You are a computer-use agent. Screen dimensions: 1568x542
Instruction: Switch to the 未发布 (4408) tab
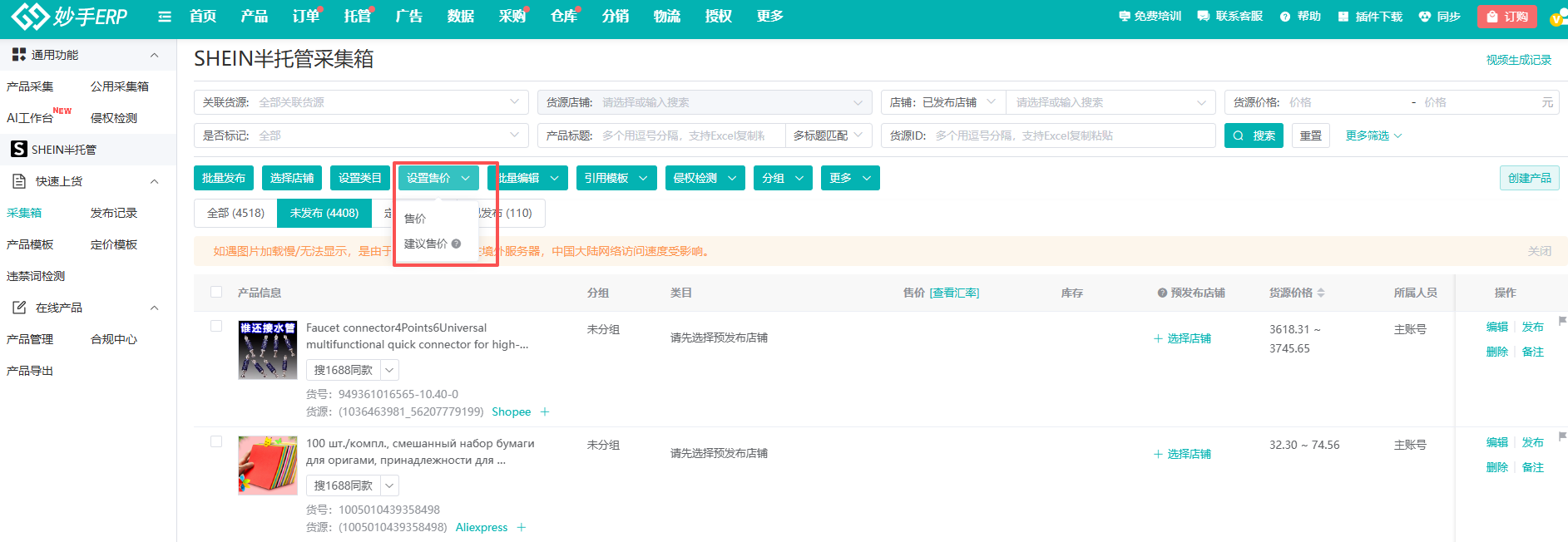(324, 213)
